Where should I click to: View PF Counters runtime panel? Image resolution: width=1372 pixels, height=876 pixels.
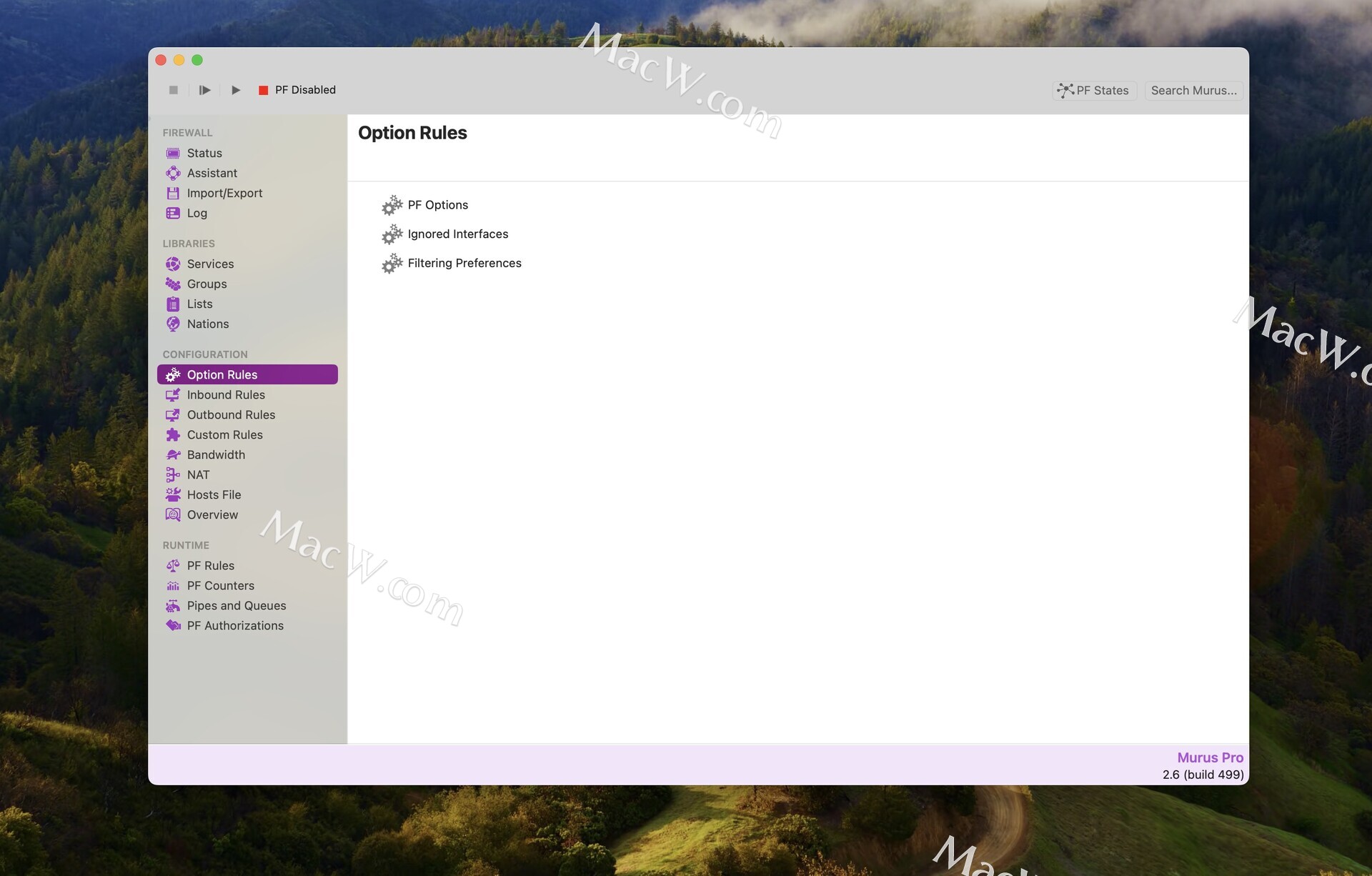pyautogui.click(x=220, y=585)
